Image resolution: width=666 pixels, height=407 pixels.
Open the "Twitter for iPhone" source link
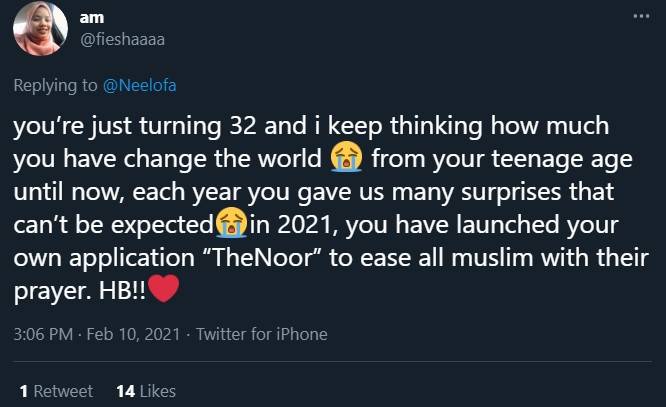(262, 334)
